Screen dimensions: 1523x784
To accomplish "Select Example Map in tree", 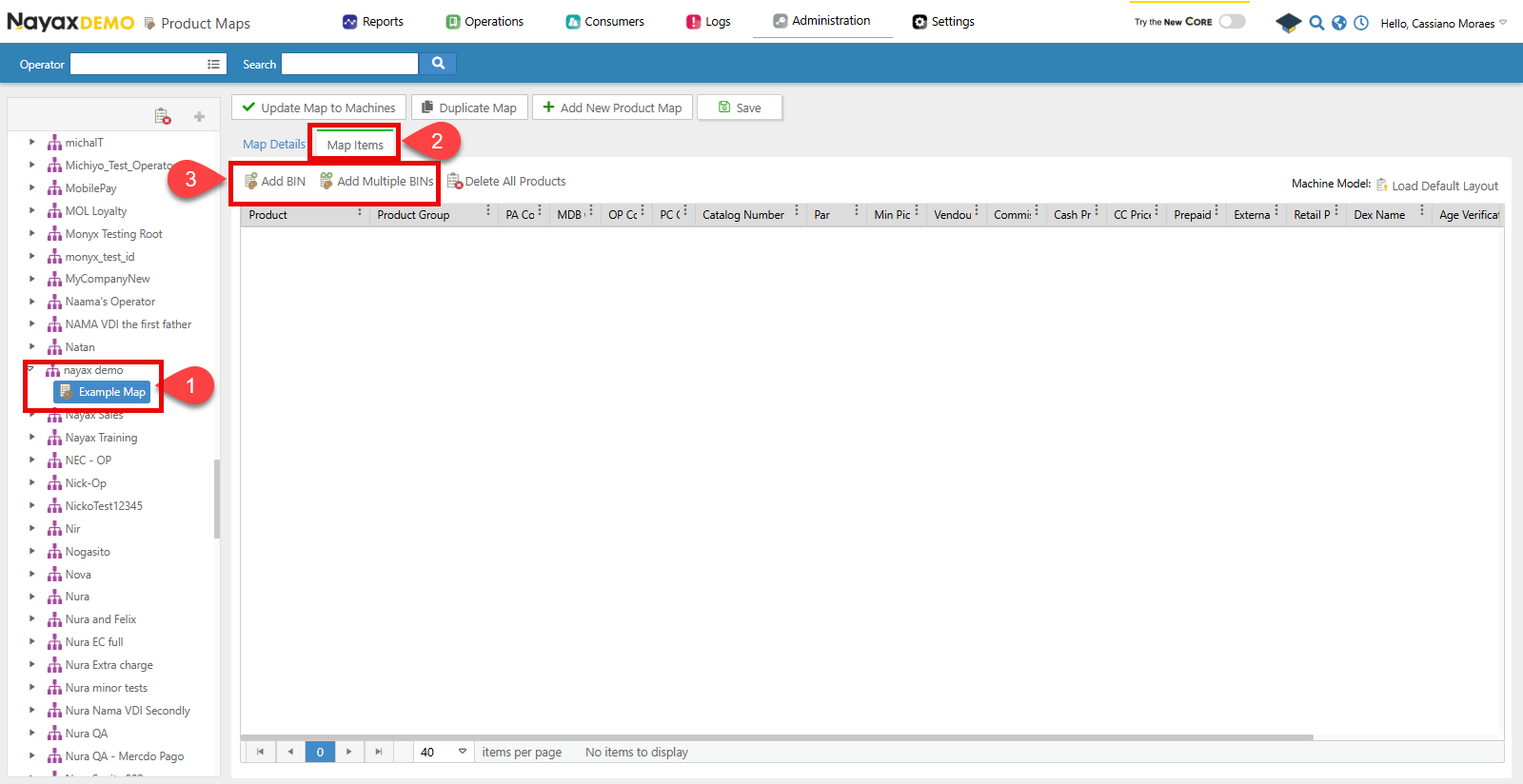I will tap(103, 392).
